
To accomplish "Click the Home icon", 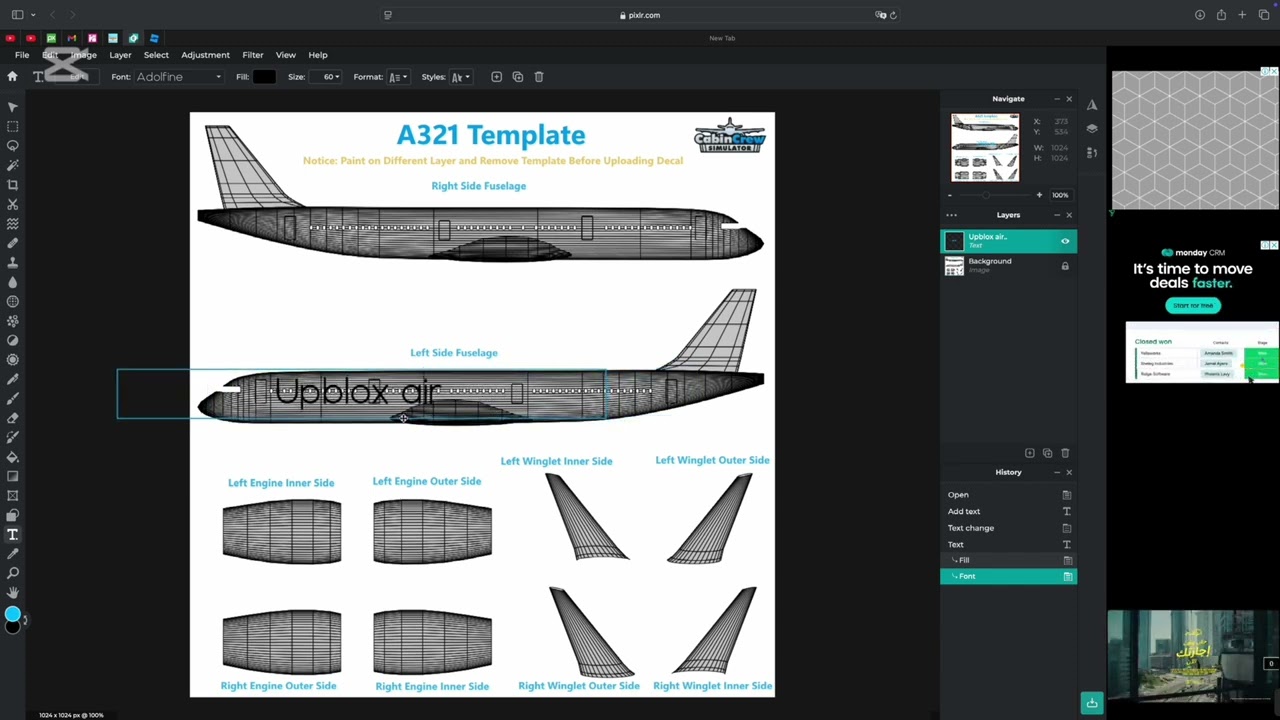I will [12, 77].
